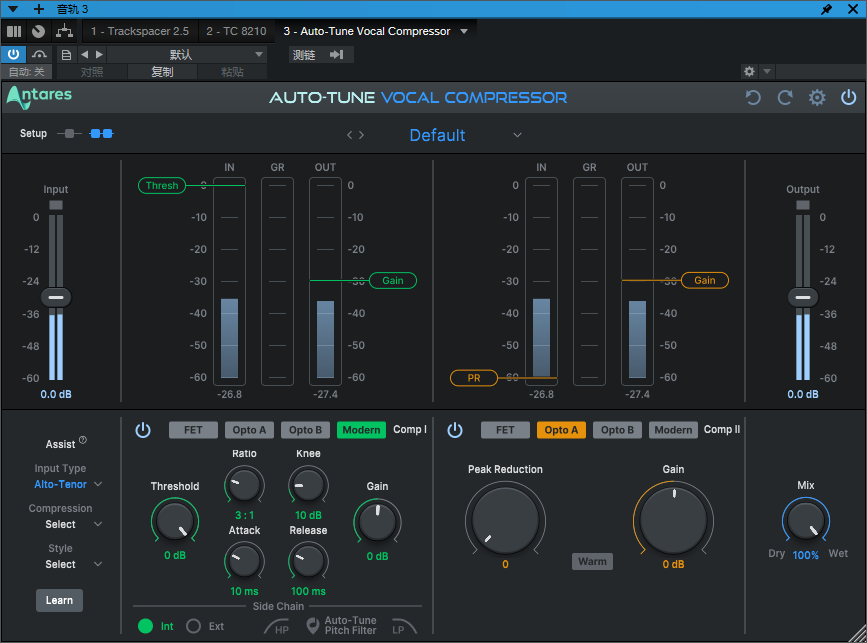The height and width of the screenshot is (643, 867).
Task: Click the 自动: 关 automation button
Action: click(27, 72)
